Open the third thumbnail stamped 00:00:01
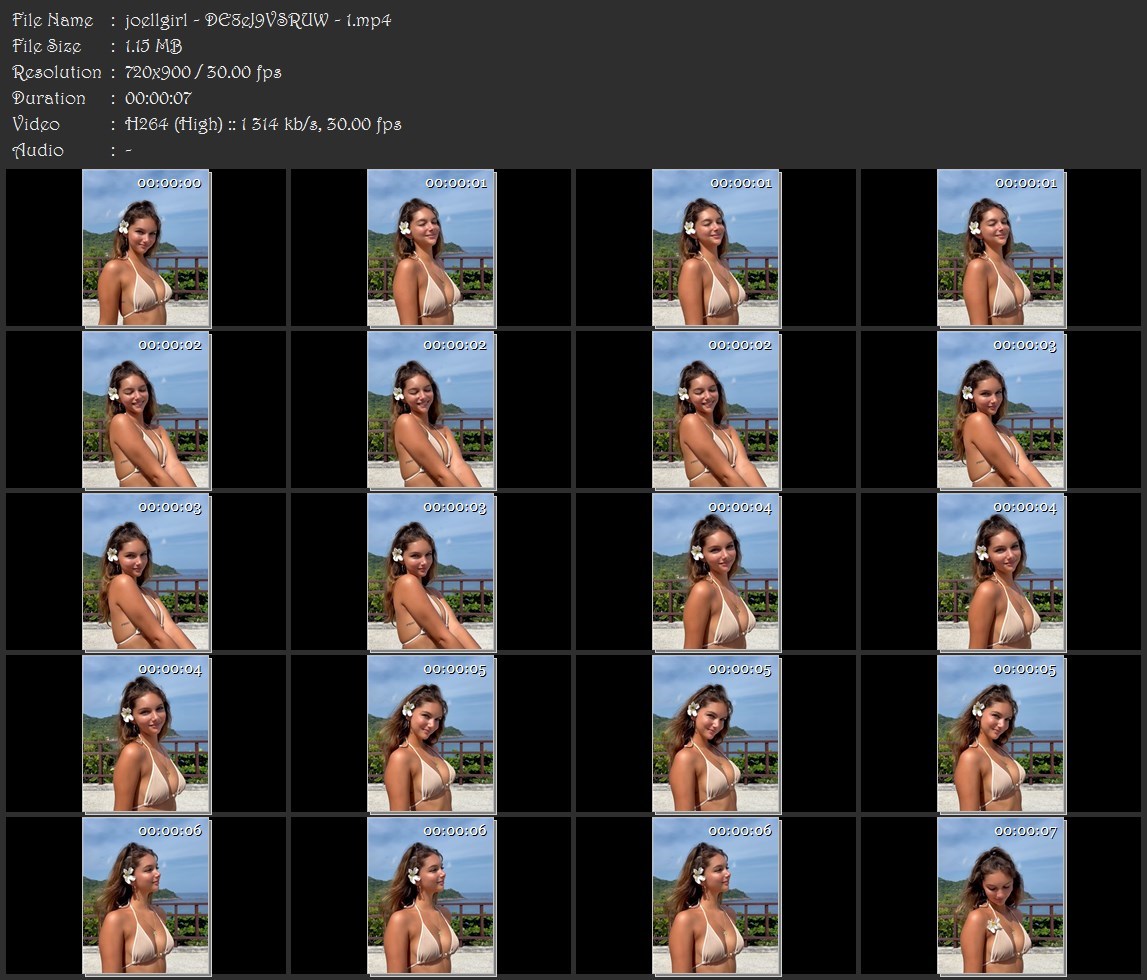1147x980 pixels. click(1001, 248)
